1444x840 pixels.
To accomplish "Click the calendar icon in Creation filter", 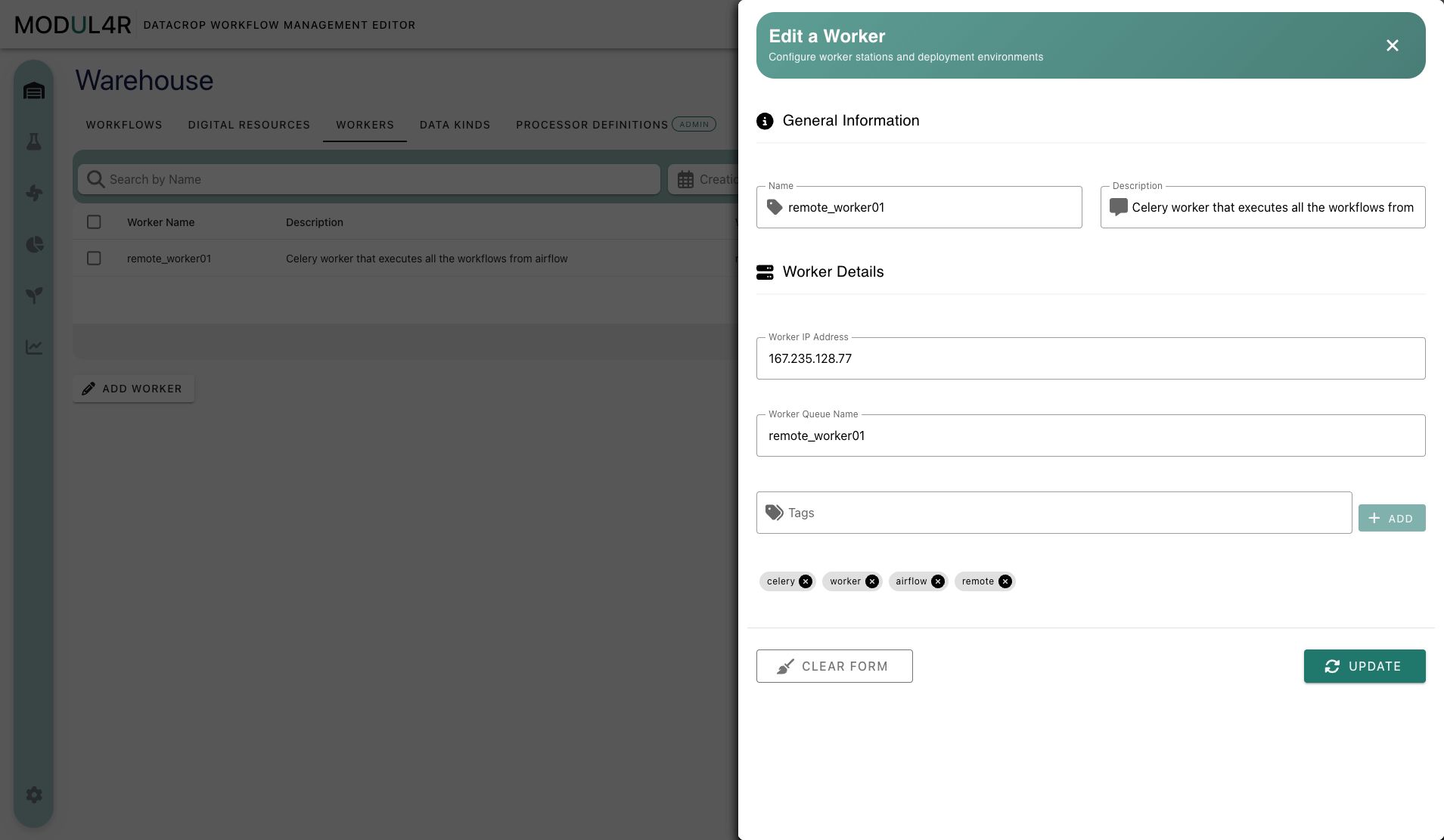I will [685, 179].
